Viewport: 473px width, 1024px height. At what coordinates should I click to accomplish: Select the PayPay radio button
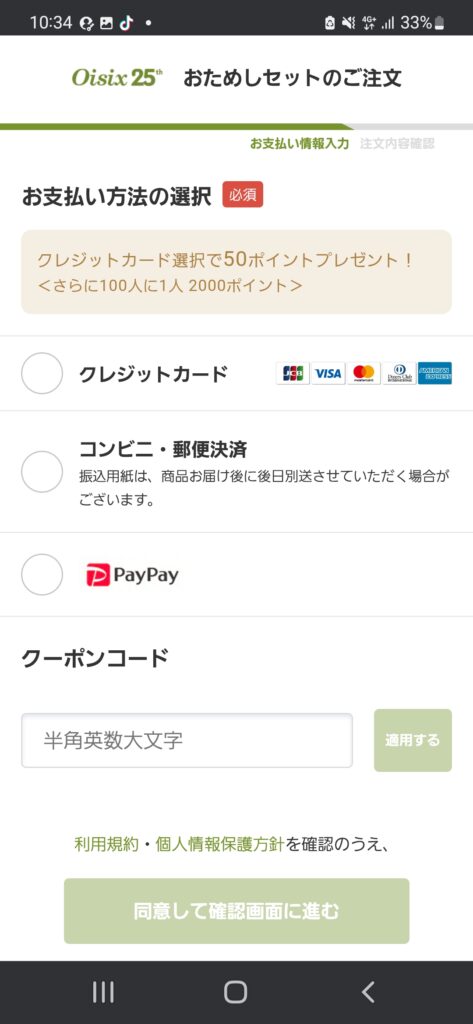click(x=42, y=575)
